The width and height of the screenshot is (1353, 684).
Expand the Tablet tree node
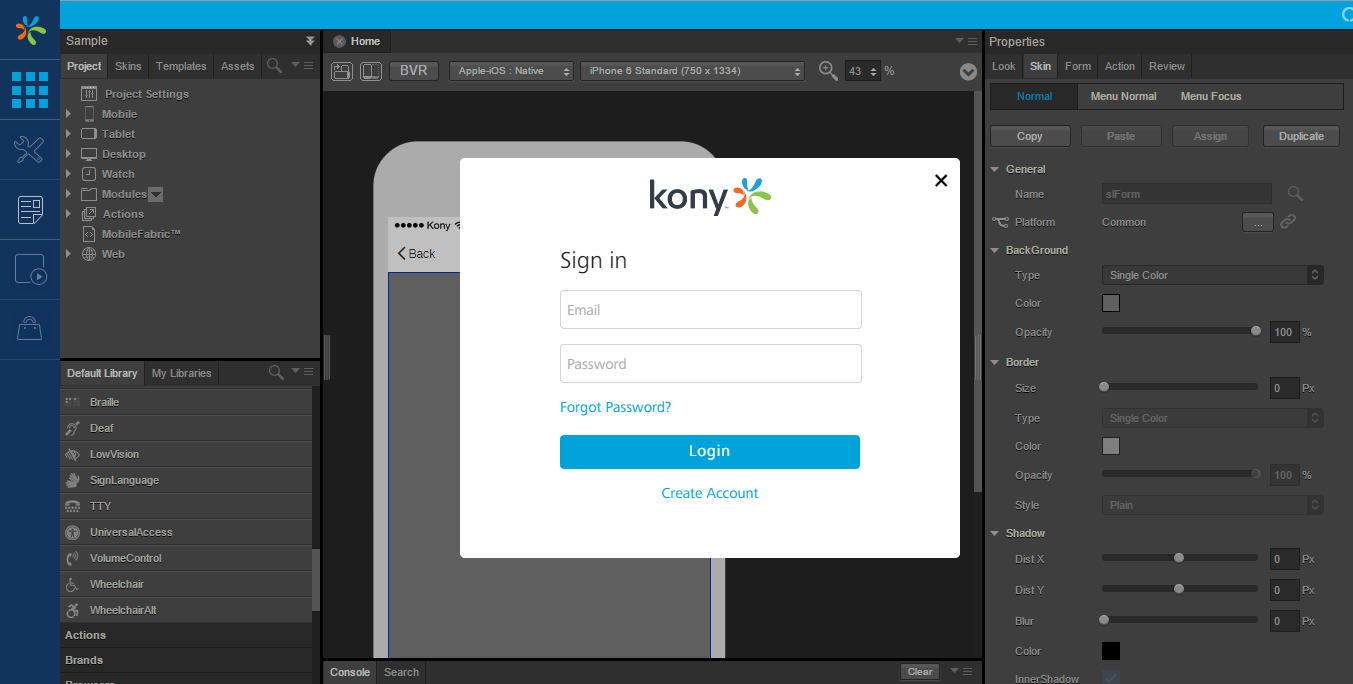point(68,134)
